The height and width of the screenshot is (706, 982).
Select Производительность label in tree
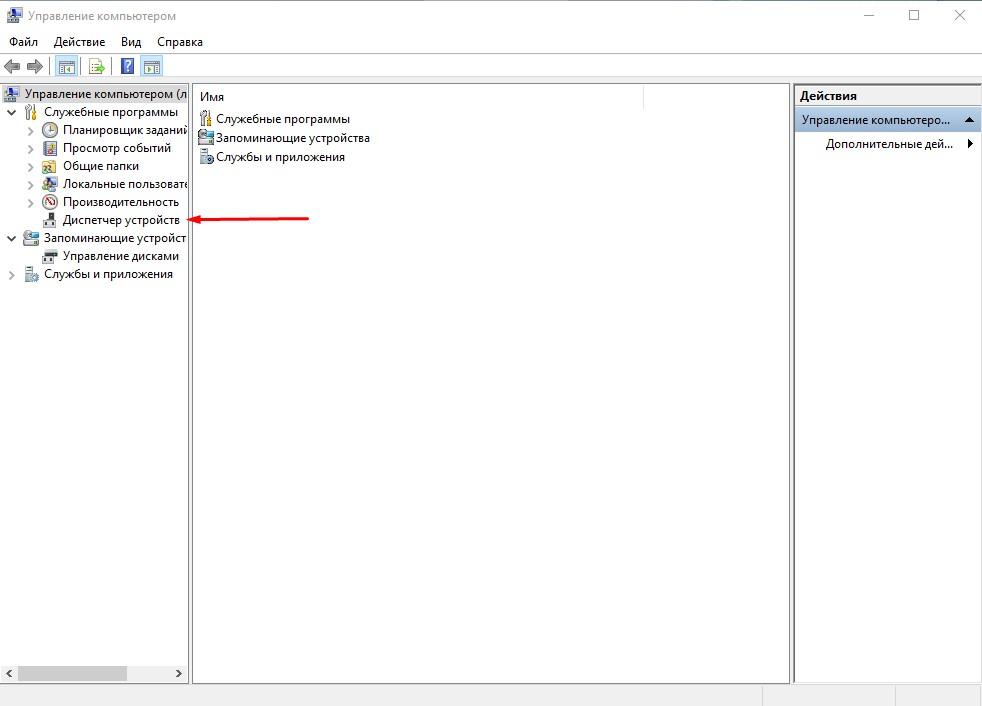click(121, 202)
